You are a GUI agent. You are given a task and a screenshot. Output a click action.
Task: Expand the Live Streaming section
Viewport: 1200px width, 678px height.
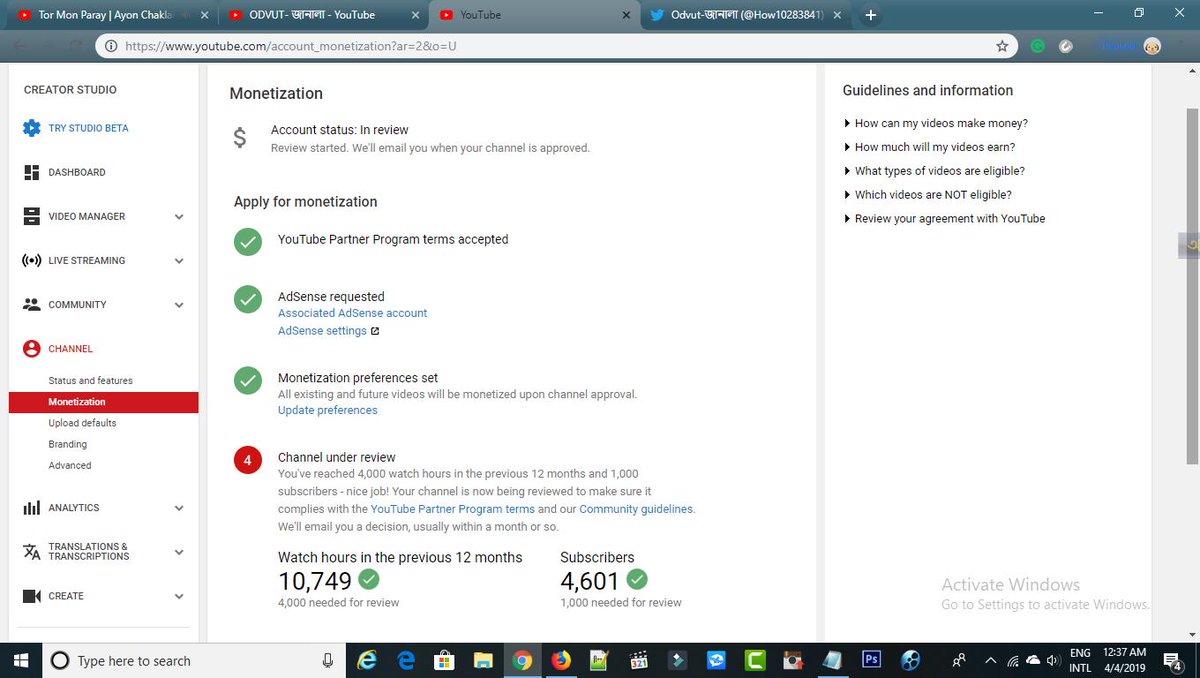click(x=179, y=261)
